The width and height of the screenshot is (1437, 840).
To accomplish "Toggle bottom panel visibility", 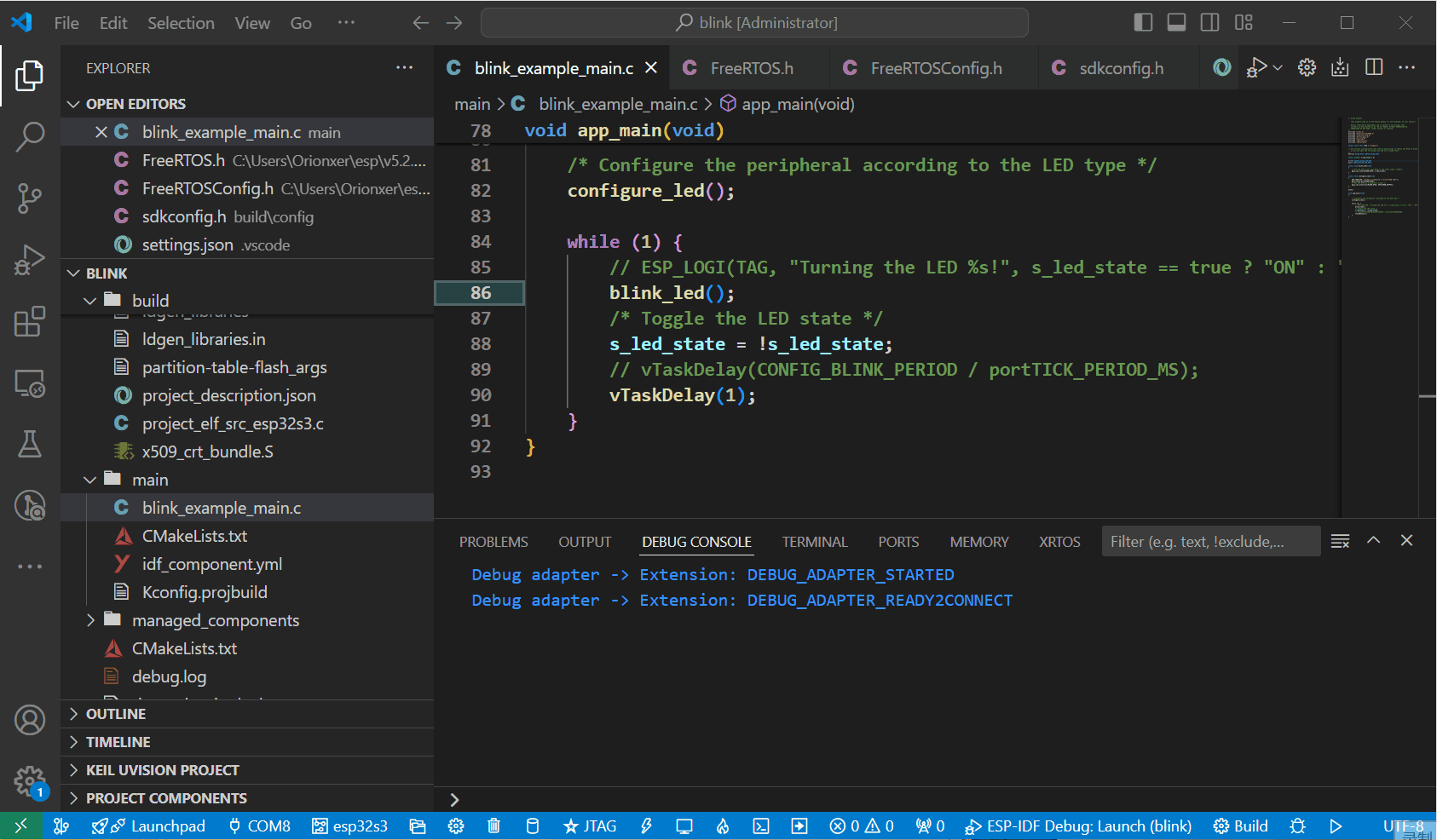I will 1176,22.
